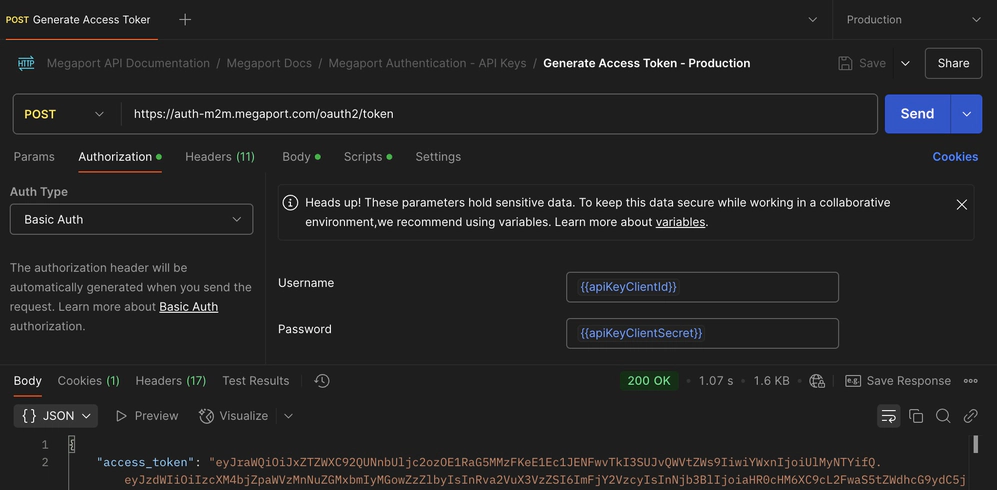Click the HTTP request type icon
The width and height of the screenshot is (997, 490).
[26, 64]
